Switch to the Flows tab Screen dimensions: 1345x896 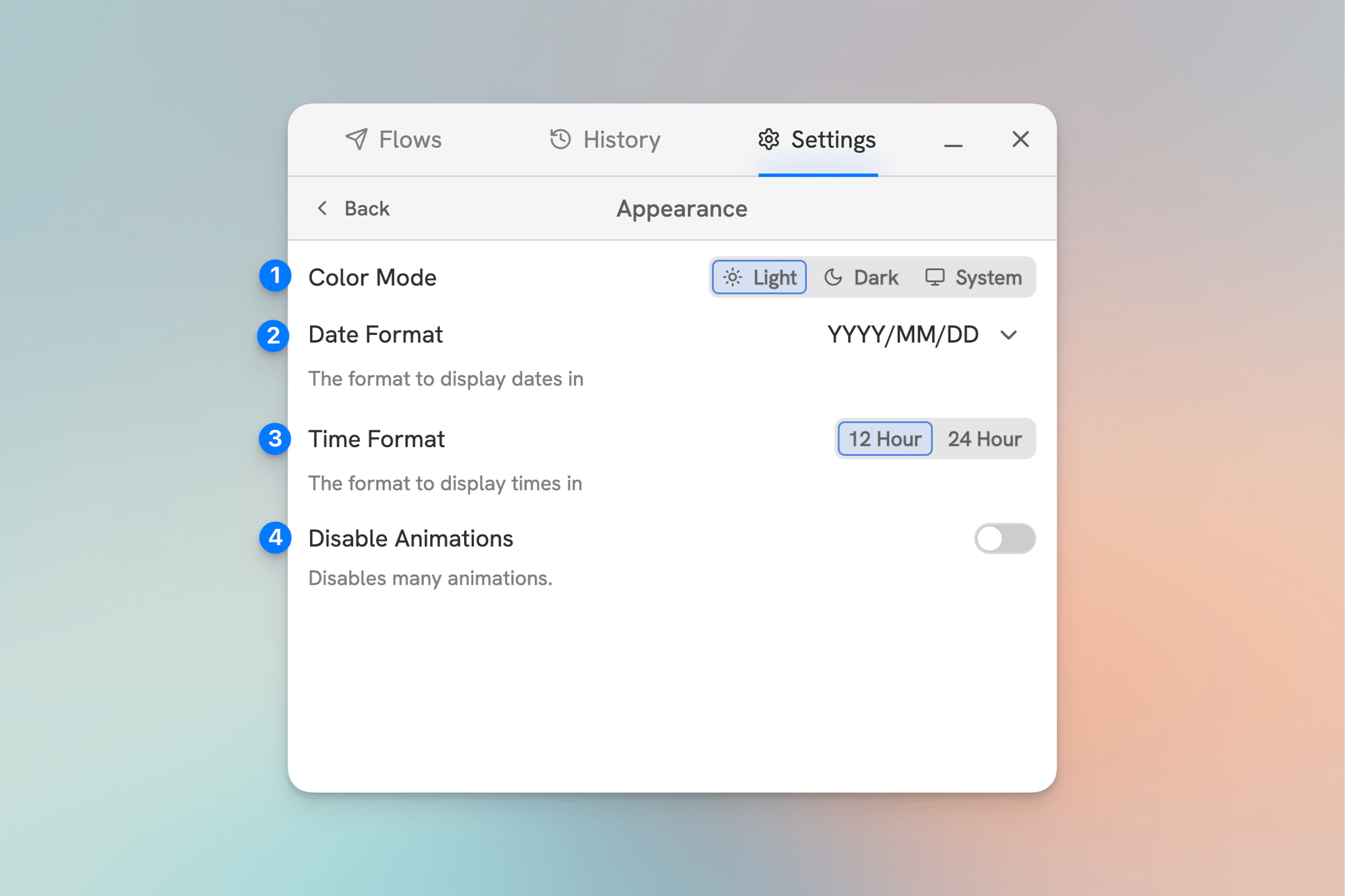pyautogui.click(x=409, y=140)
